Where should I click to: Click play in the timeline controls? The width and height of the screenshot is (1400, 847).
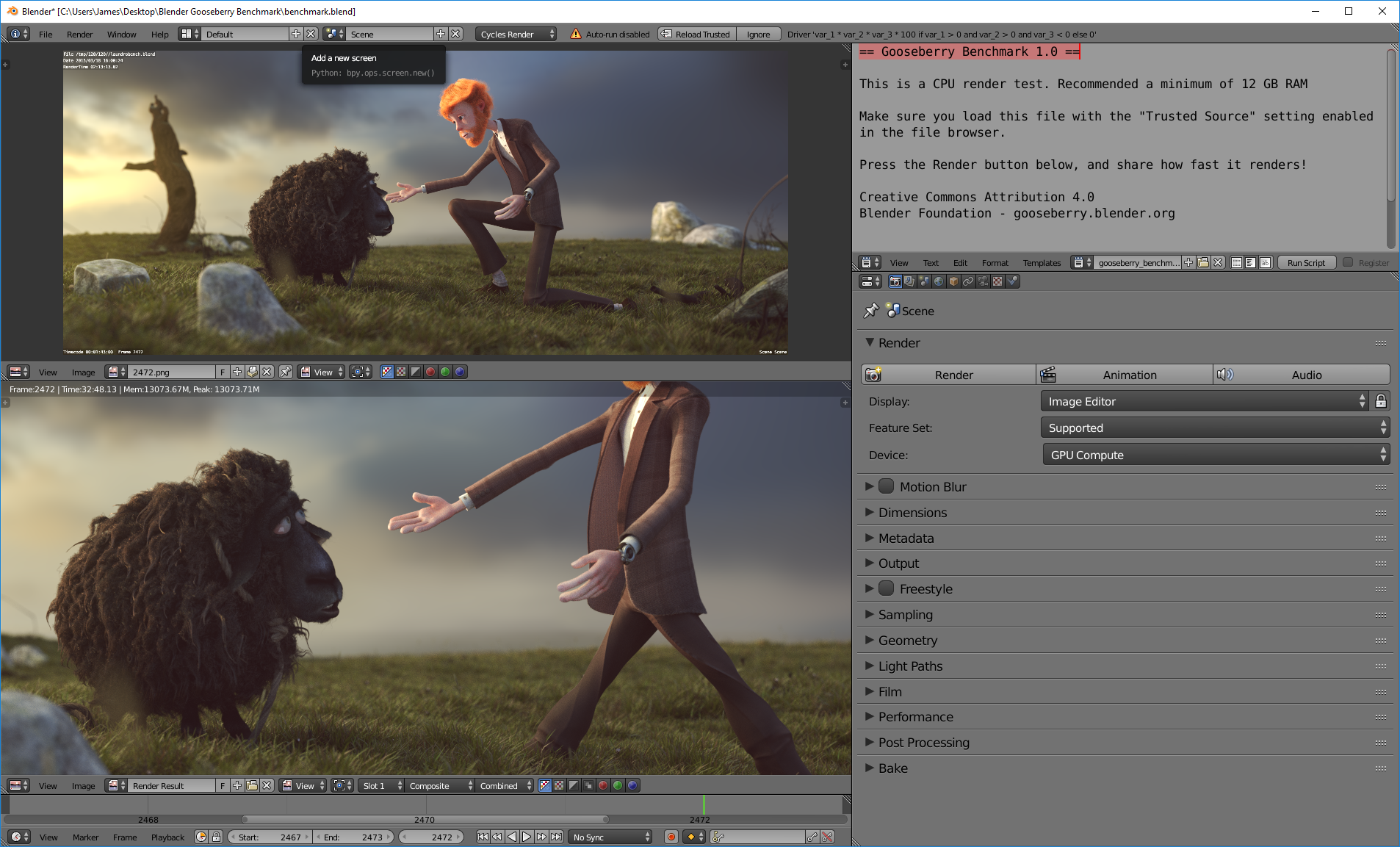[527, 837]
